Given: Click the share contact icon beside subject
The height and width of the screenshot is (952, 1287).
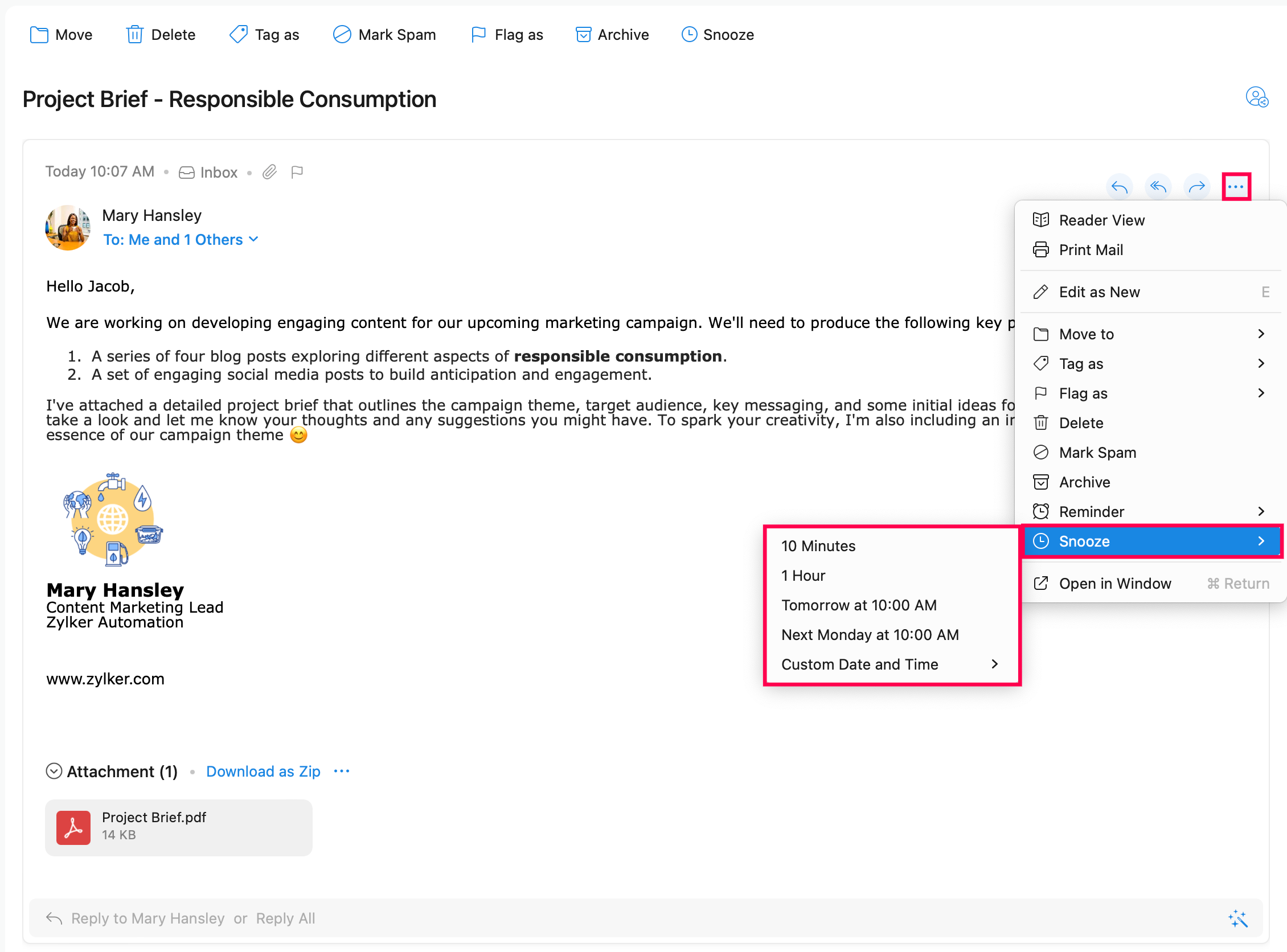Looking at the screenshot, I should coord(1256,97).
